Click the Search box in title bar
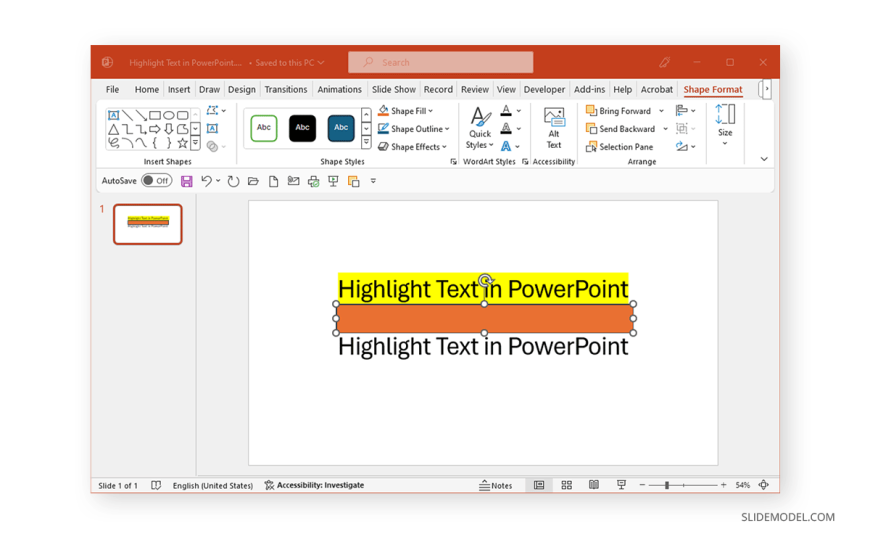Viewport: 870px width, 539px height. (441, 63)
